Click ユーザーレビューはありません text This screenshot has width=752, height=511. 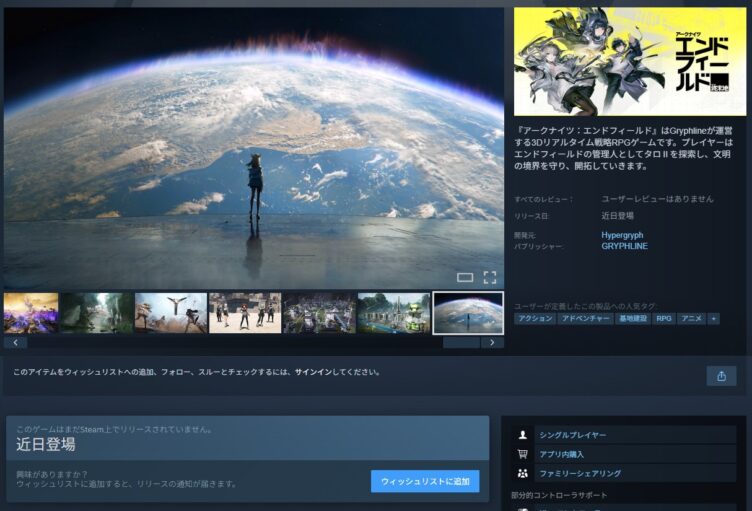[657, 199]
